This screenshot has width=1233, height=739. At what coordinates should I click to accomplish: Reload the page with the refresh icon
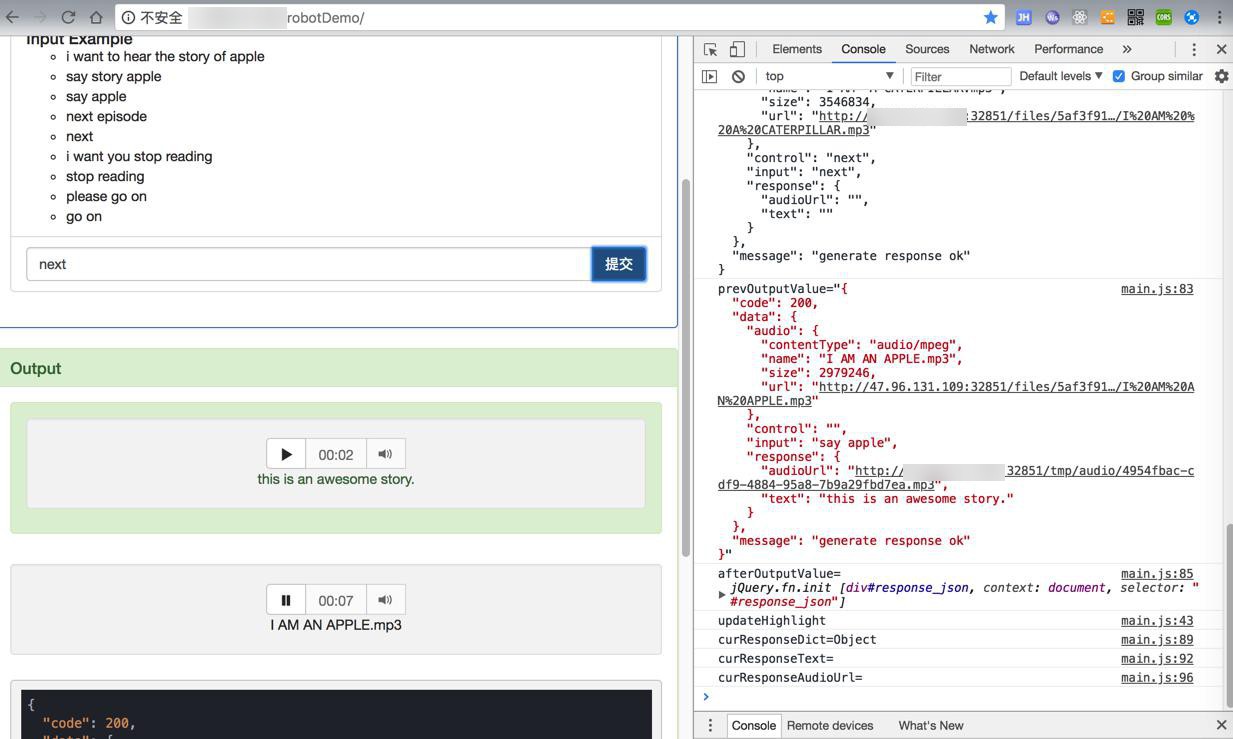point(68,17)
